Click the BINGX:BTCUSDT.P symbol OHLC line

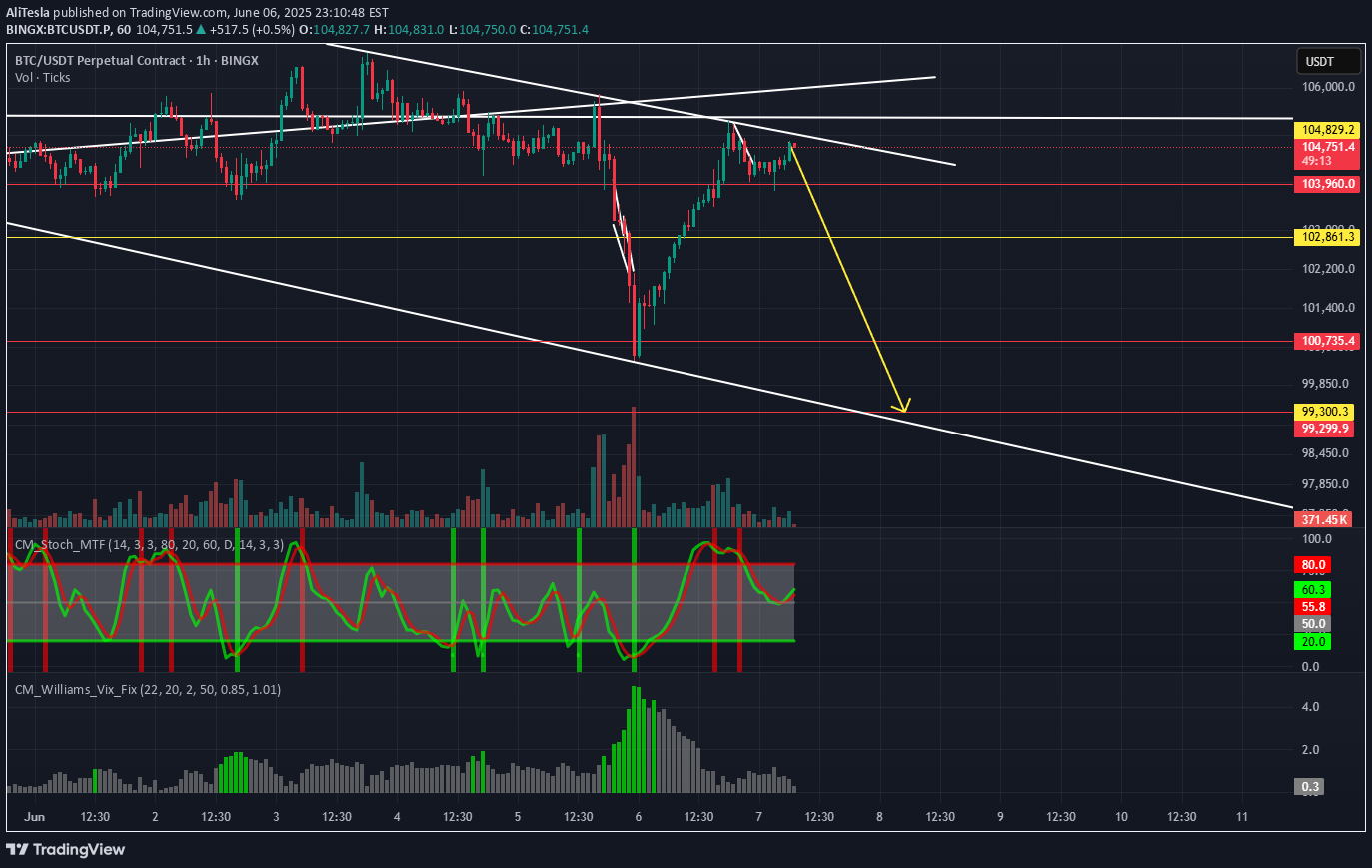click(297, 30)
